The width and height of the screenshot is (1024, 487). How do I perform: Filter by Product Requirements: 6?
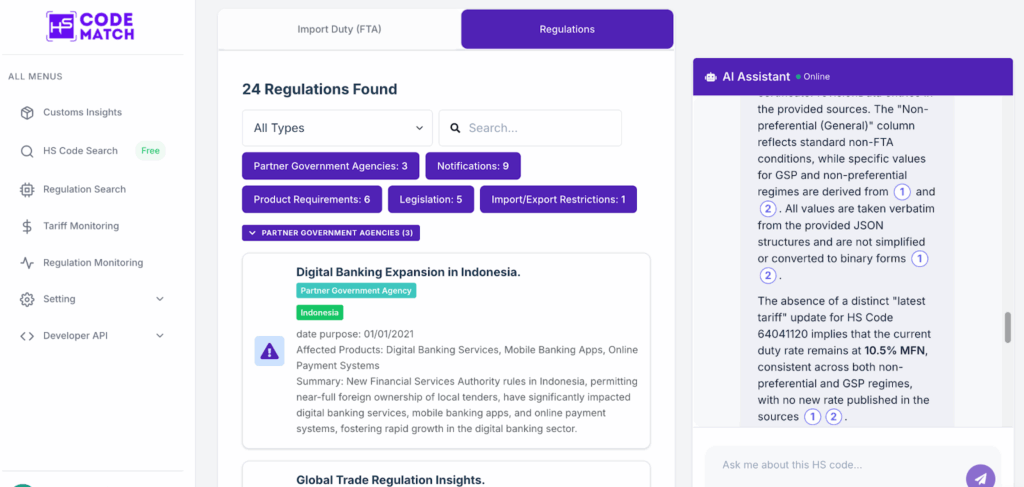click(311, 200)
